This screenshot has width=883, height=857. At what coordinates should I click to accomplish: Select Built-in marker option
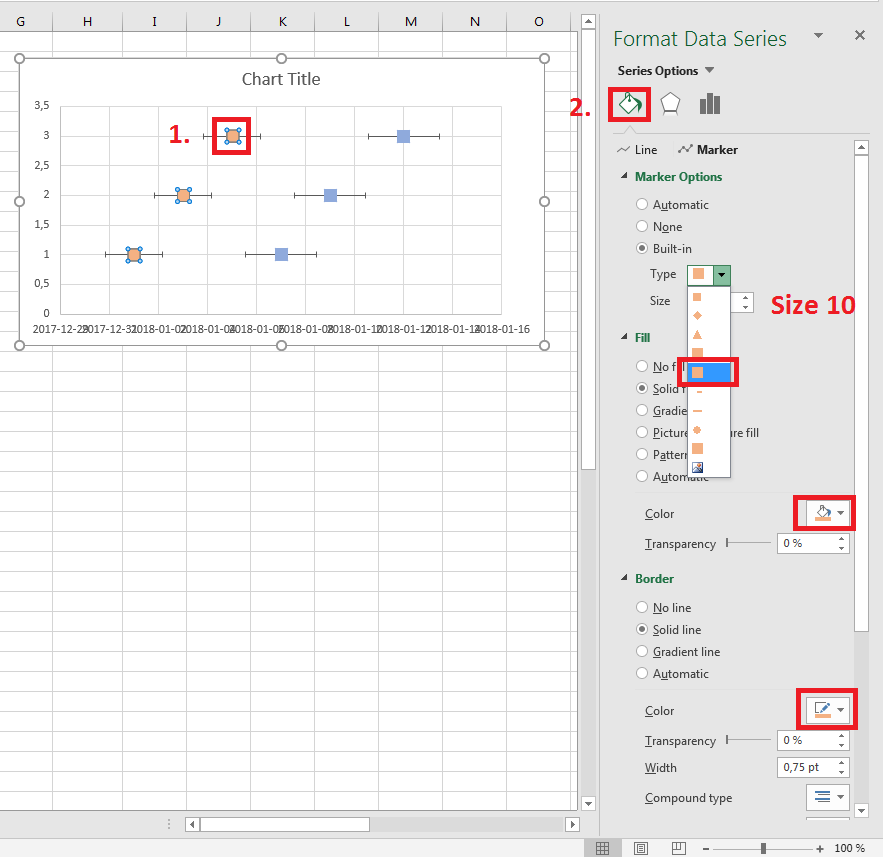[x=642, y=248]
